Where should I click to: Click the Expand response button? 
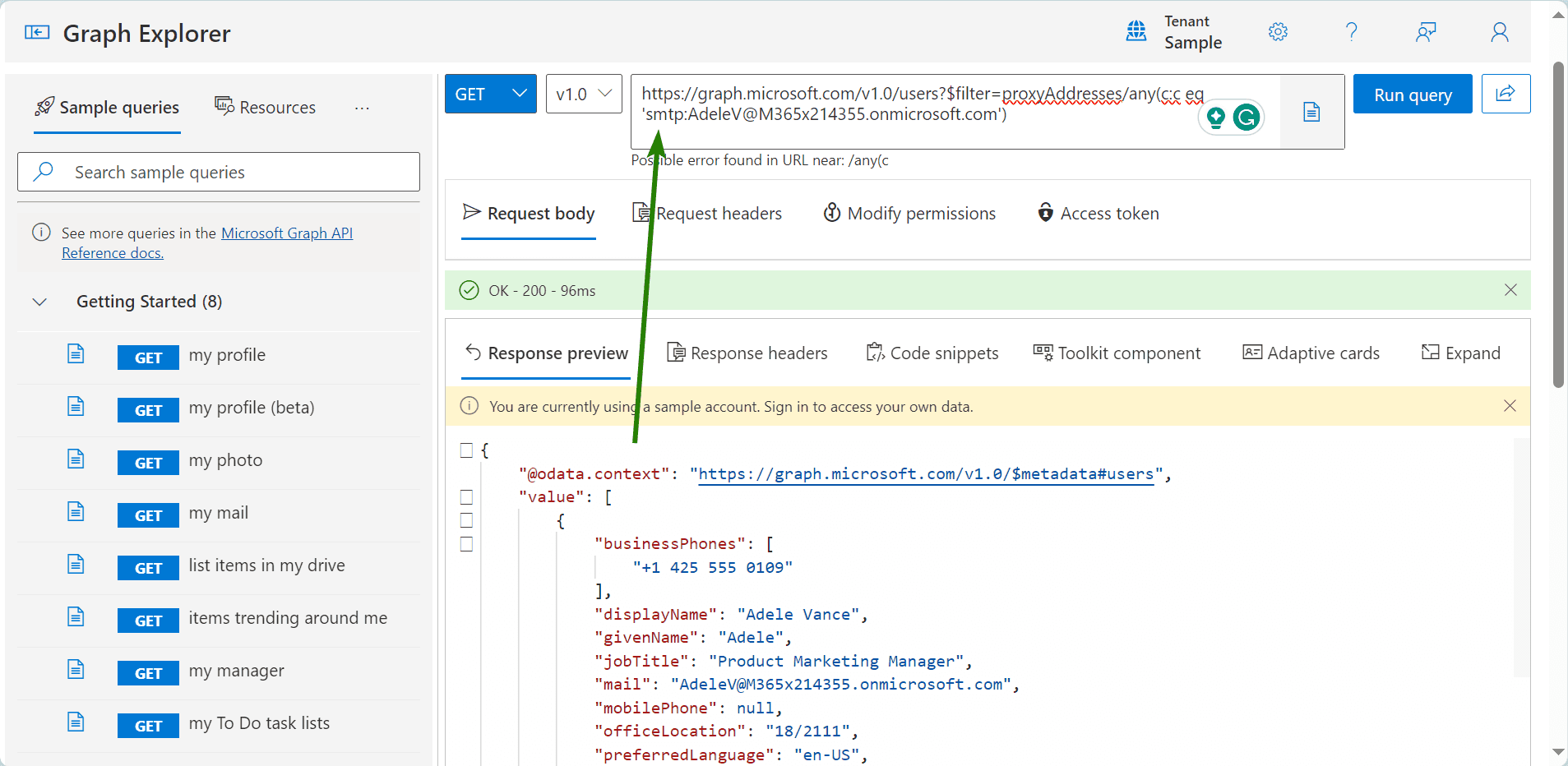coord(1461,353)
